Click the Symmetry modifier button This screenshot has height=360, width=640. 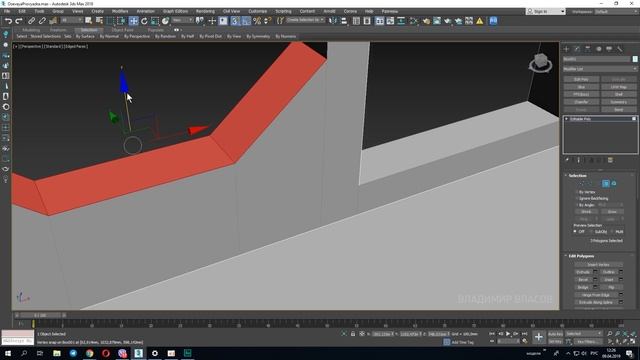tap(618, 102)
